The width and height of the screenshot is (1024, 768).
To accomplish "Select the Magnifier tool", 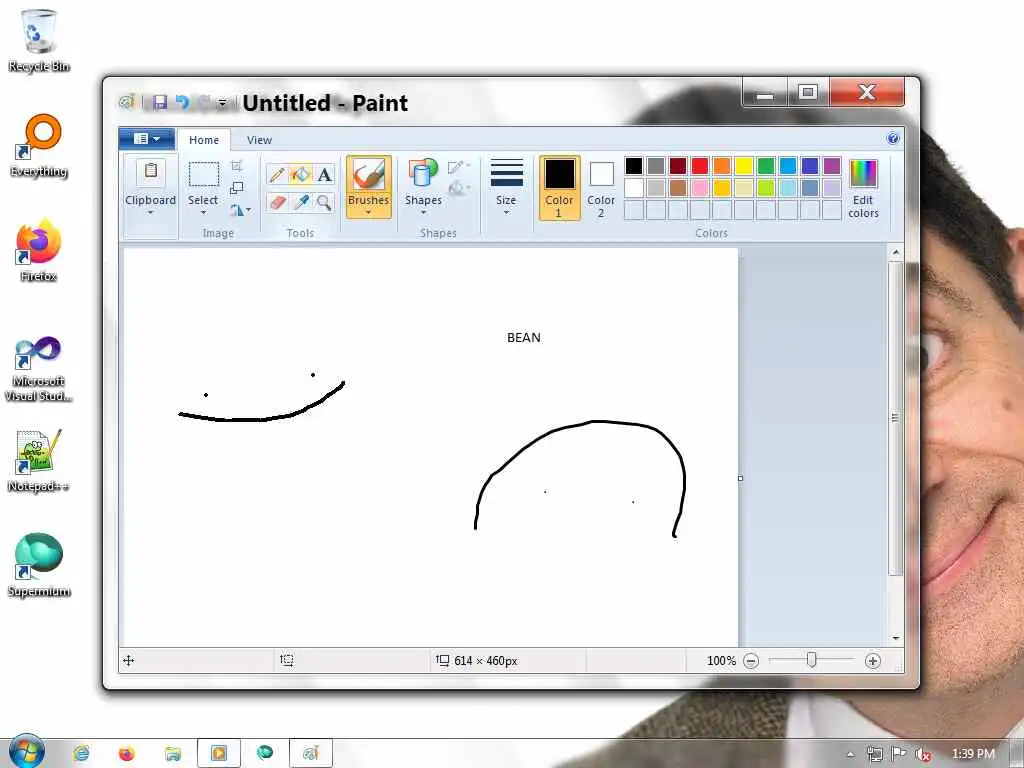I will [325, 202].
